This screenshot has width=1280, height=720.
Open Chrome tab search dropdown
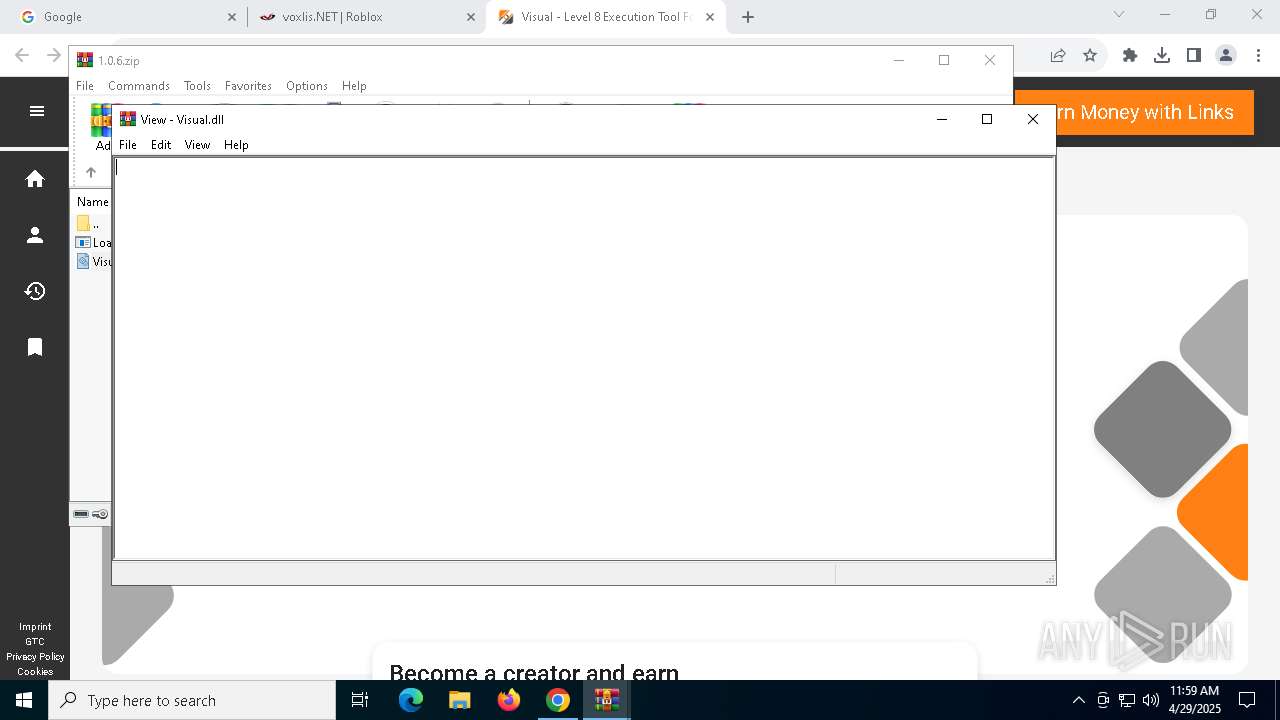[1119, 15]
